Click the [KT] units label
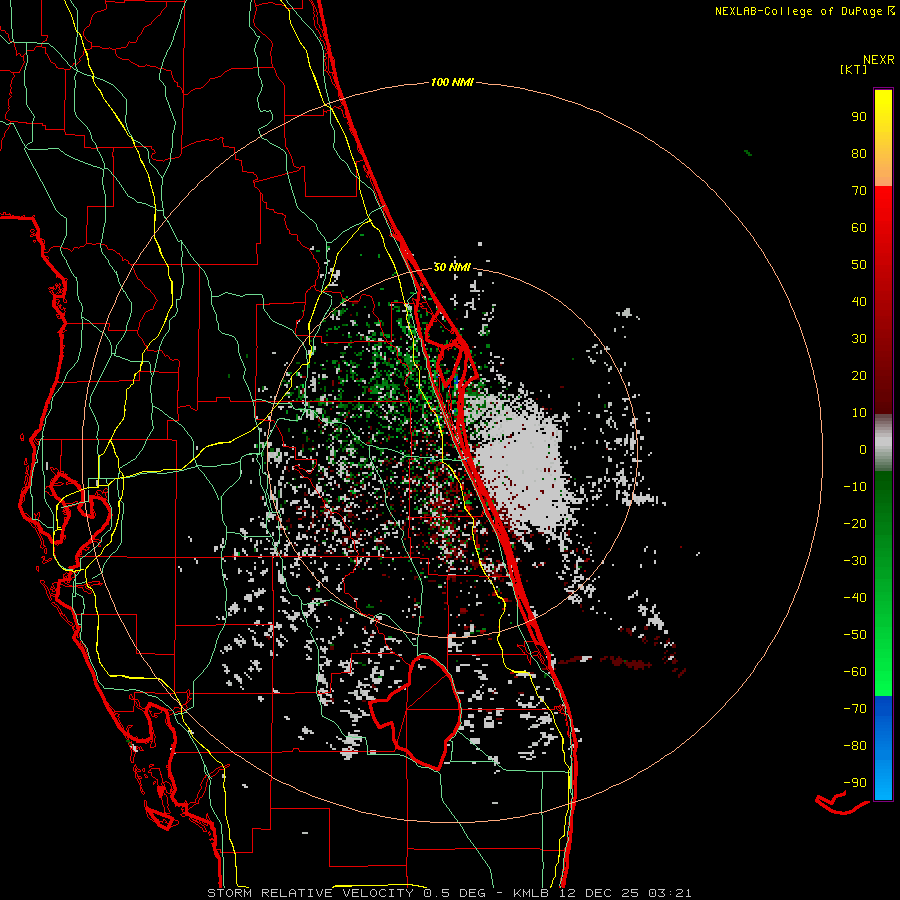Image resolution: width=900 pixels, height=900 pixels. coord(854,69)
